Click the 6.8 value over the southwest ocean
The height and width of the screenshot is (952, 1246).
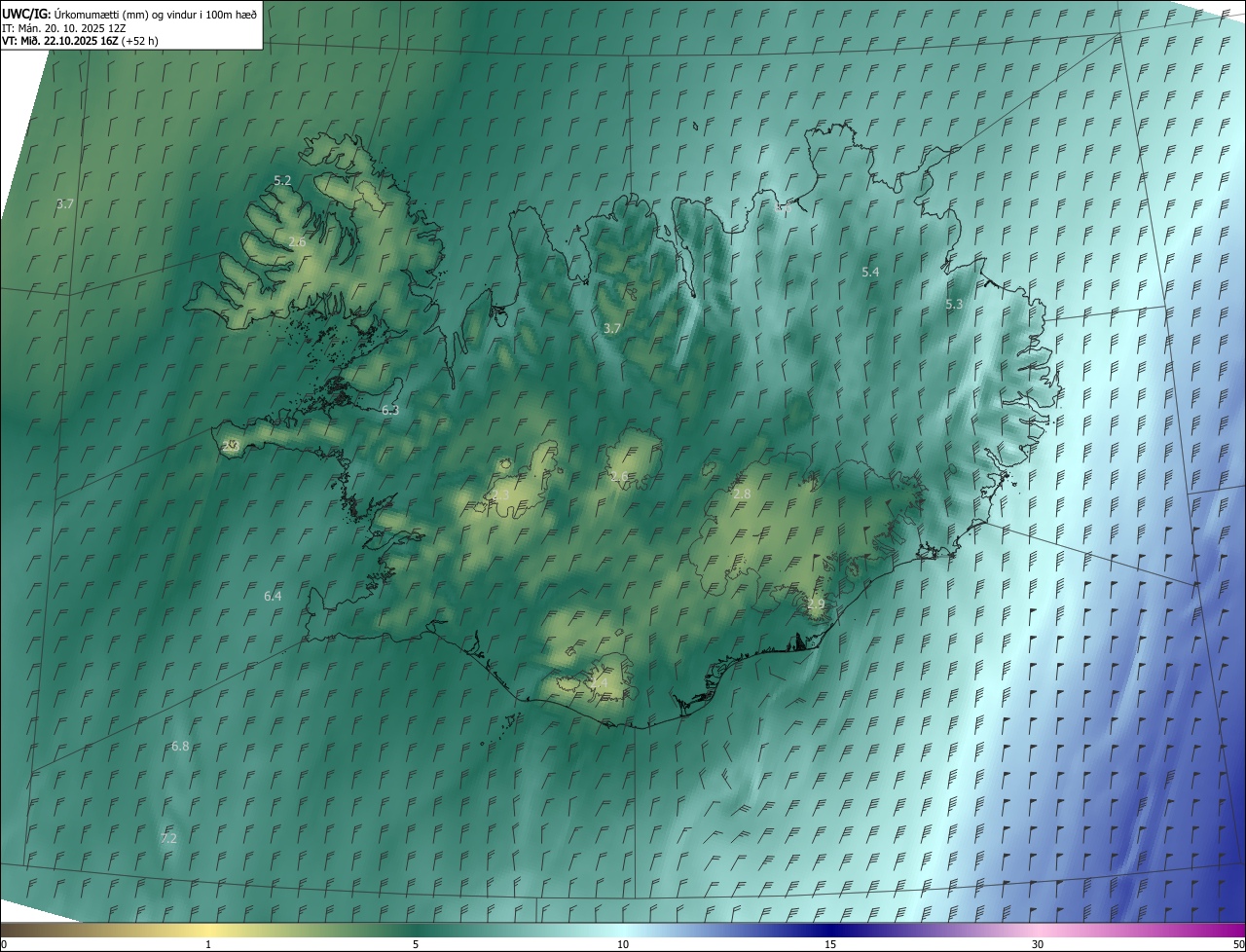[180, 747]
